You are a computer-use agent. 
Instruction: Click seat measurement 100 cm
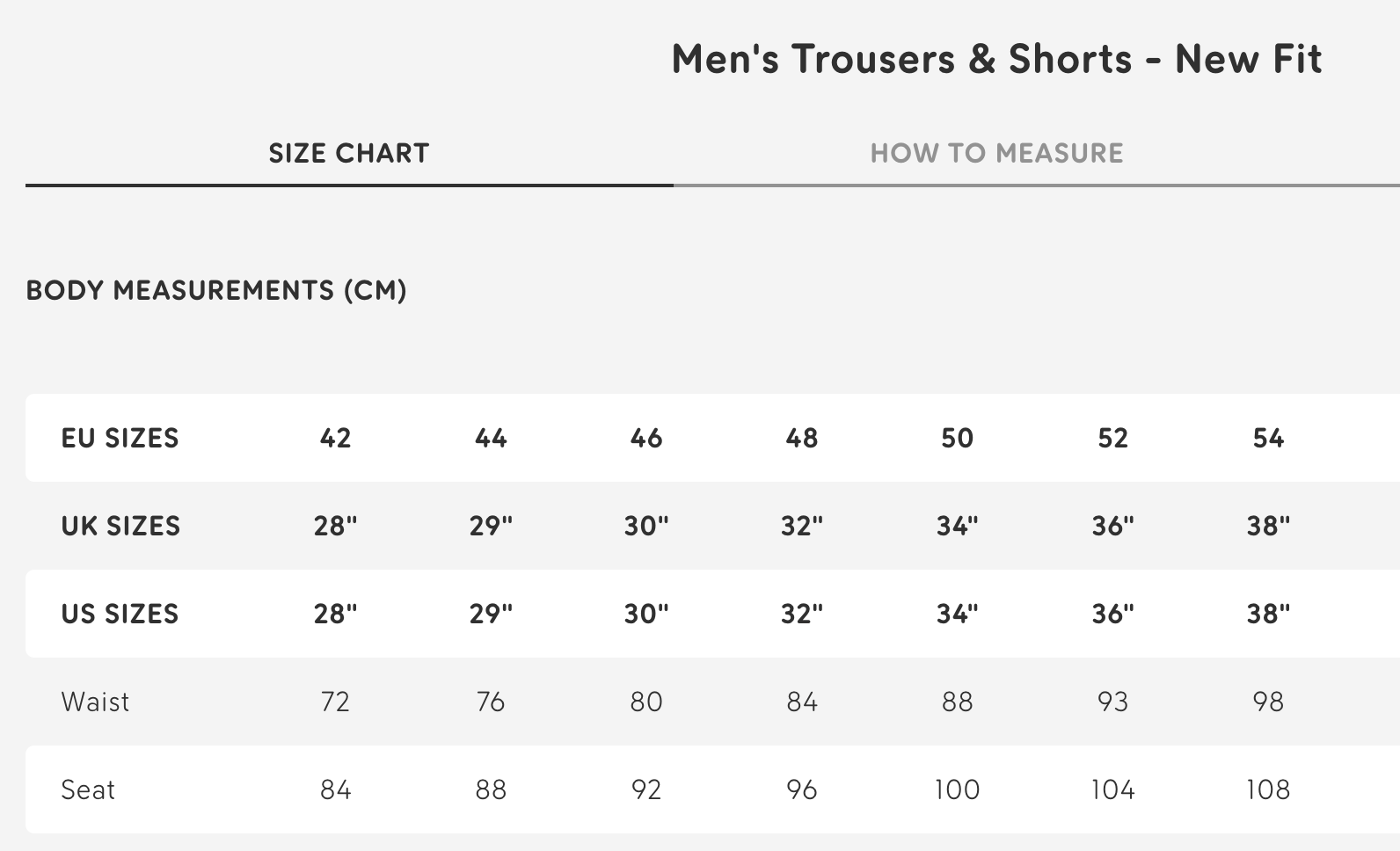[x=958, y=789]
